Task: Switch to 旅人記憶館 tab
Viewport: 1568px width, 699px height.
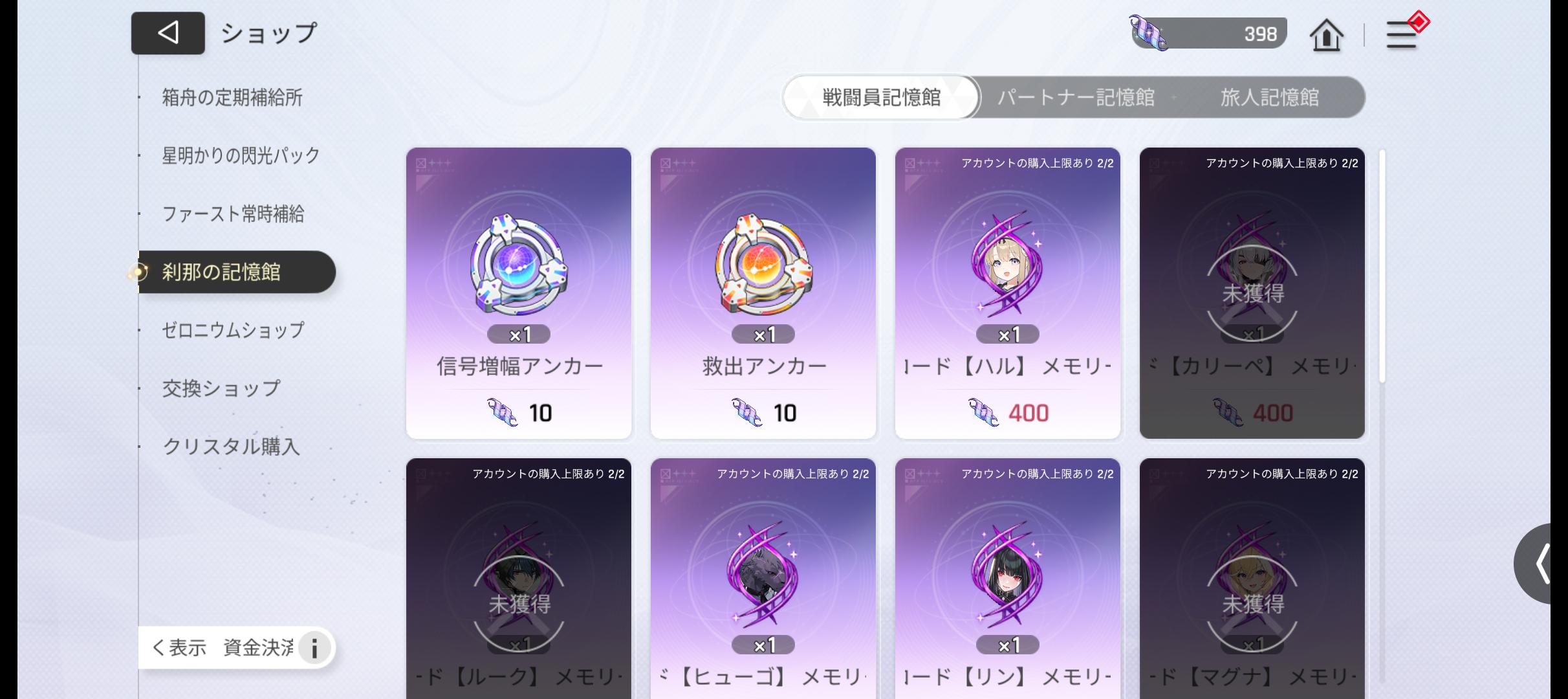Action: pos(1269,98)
